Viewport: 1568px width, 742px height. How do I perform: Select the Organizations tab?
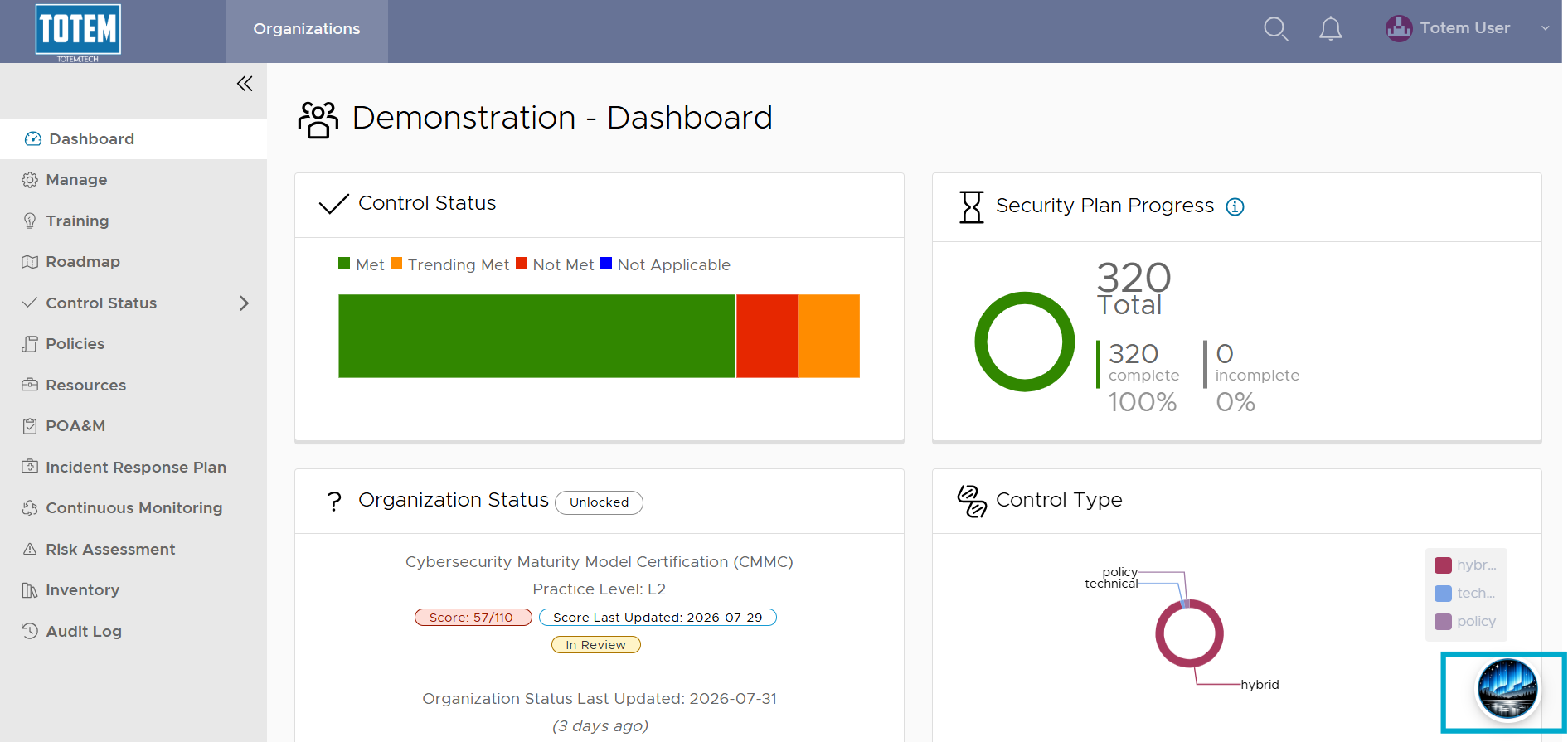307,31
